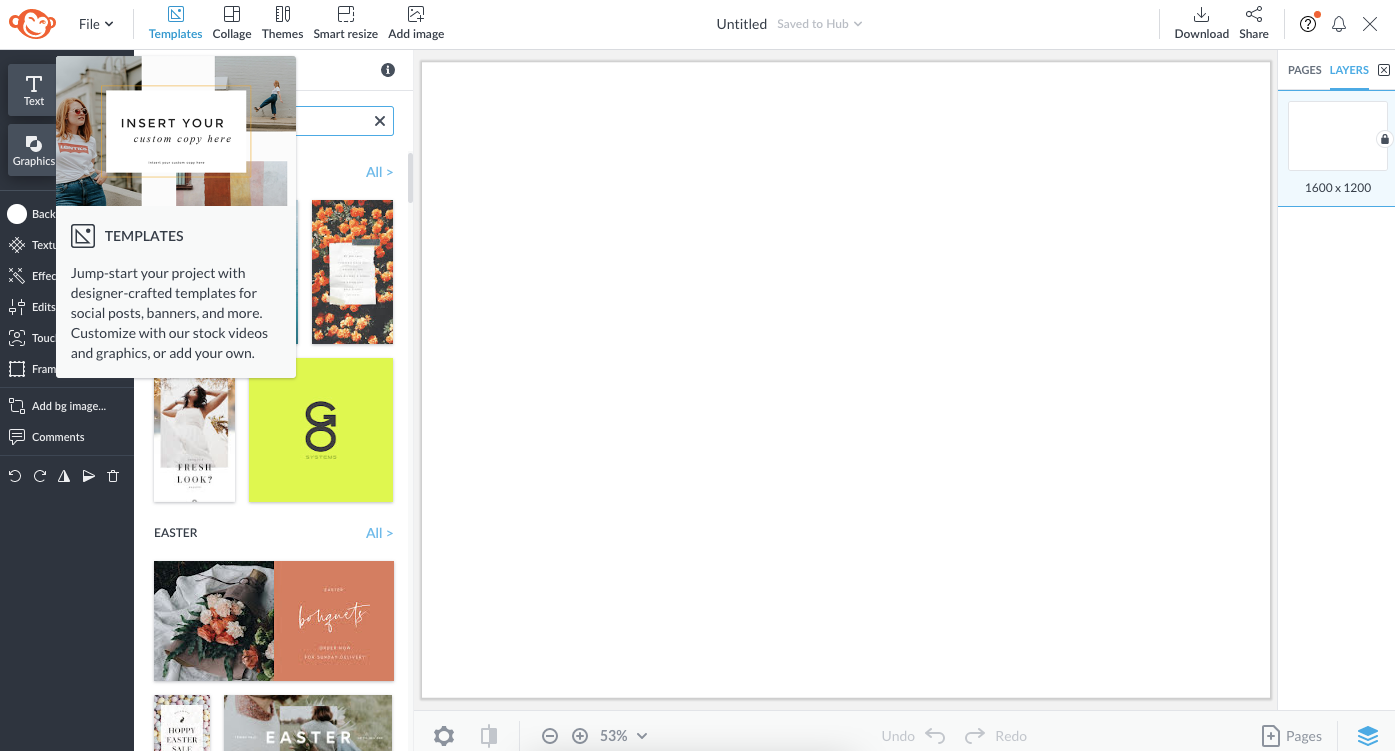The height and width of the screenshot is (751, 1395).
Task: Click the templates info icon
Action: point(388,70)
